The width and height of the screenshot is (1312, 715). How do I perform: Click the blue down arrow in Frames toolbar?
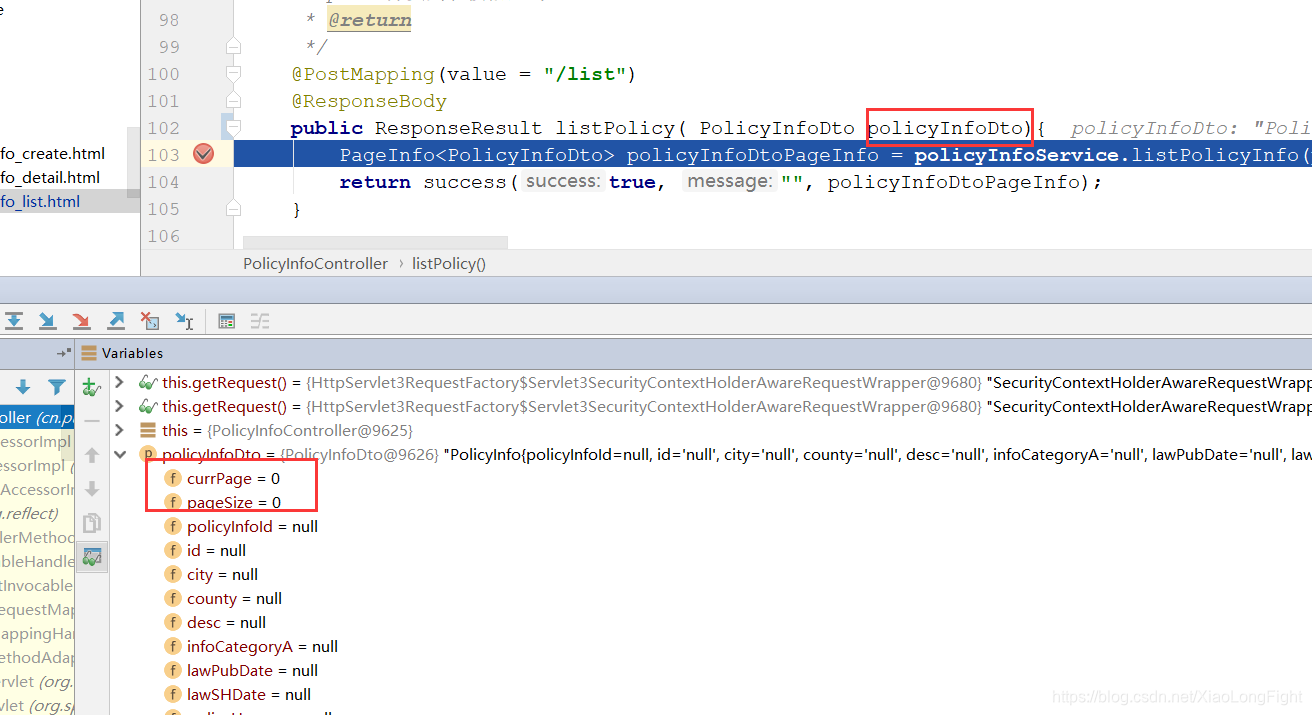tap(23, 387)
